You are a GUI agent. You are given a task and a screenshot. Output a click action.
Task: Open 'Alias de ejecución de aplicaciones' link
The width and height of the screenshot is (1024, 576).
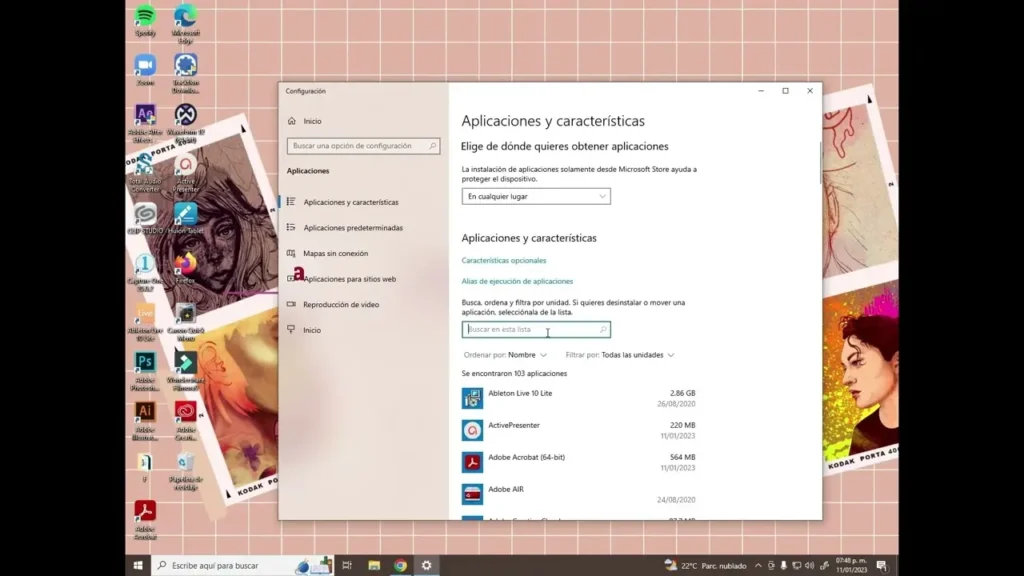517,282
